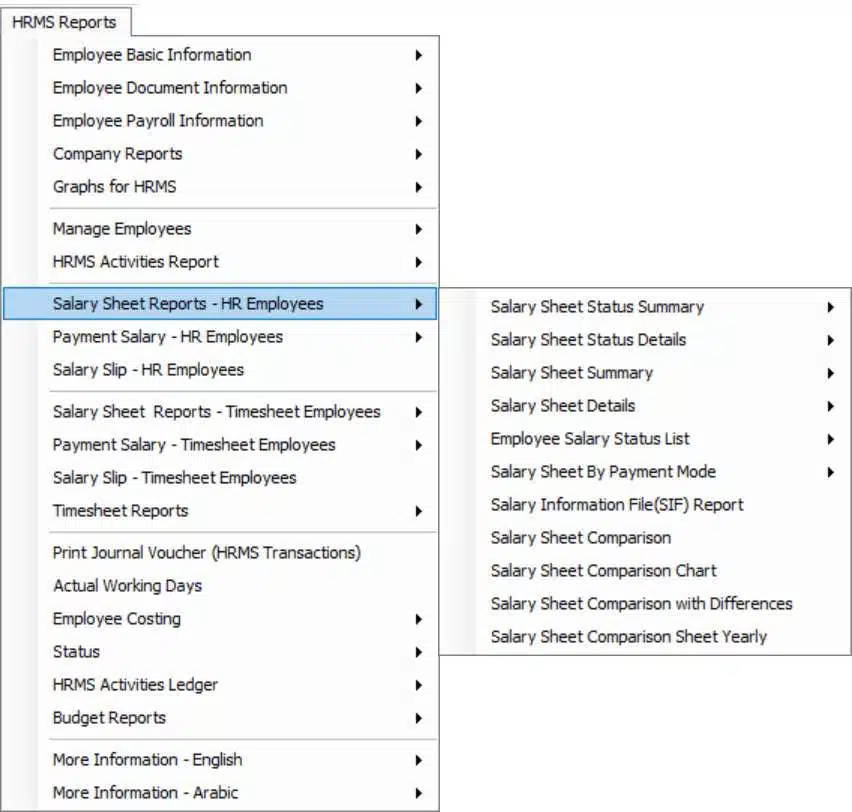Expand Salary Sheet Status Summary arrow
The image size is (852, 812).
coord(830,307)
